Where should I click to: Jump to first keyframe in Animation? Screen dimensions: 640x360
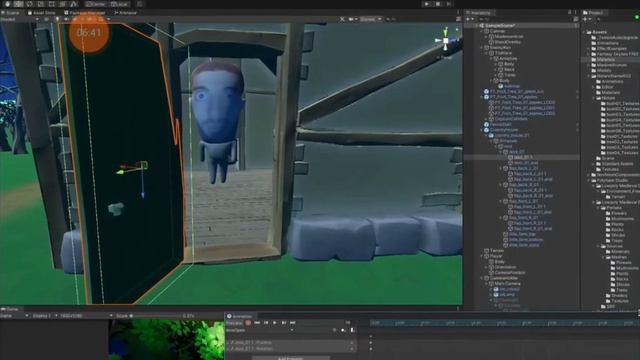257,323
